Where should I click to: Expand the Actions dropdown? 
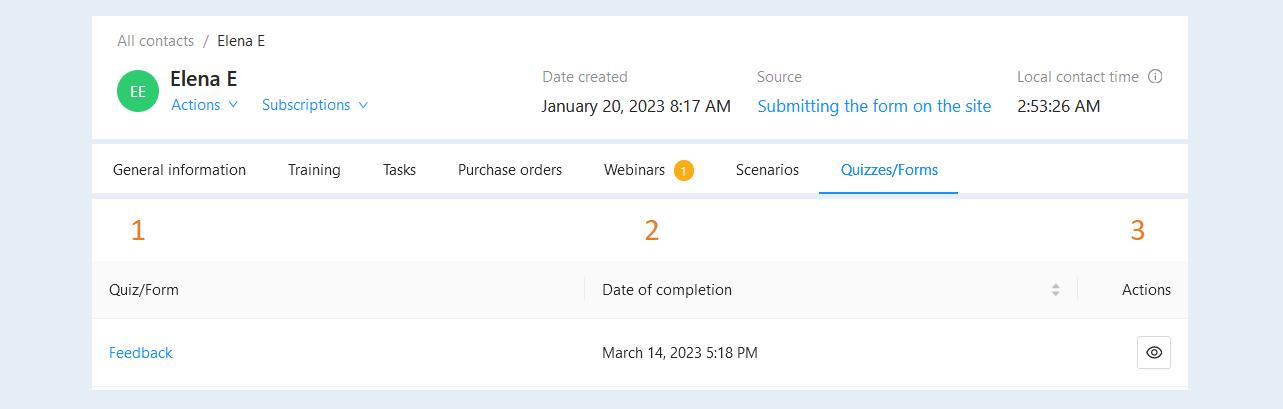(204, 105)
